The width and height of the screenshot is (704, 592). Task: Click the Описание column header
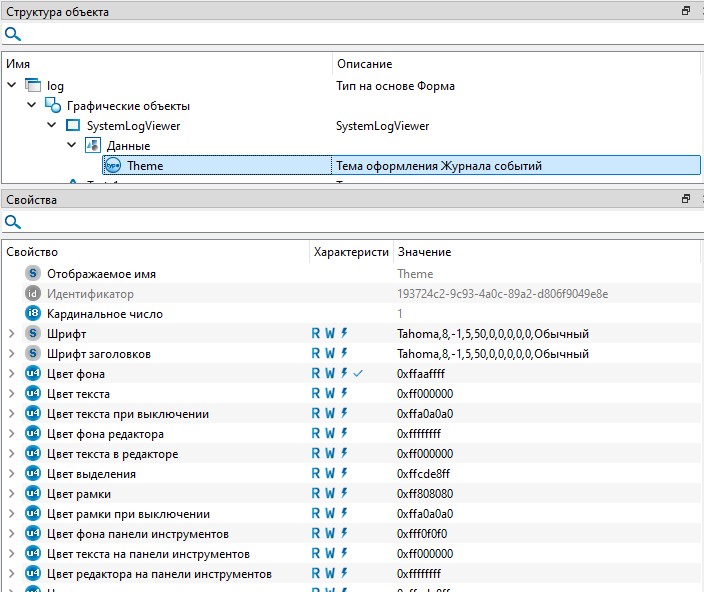click(364, 64)
